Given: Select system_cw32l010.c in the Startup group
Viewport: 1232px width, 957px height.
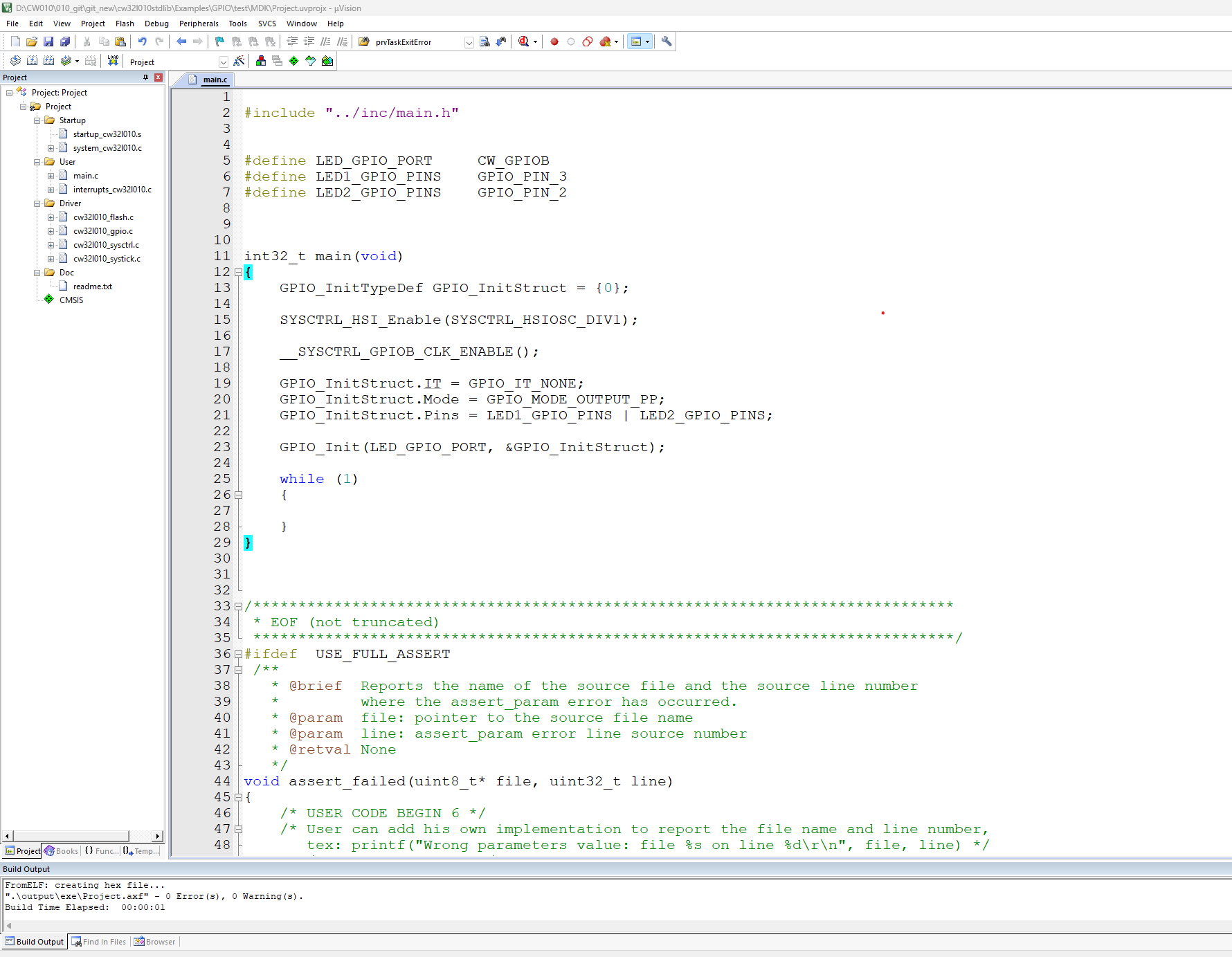Looking at the screenshot, I should pyautogui.click(x=107, y=148).
